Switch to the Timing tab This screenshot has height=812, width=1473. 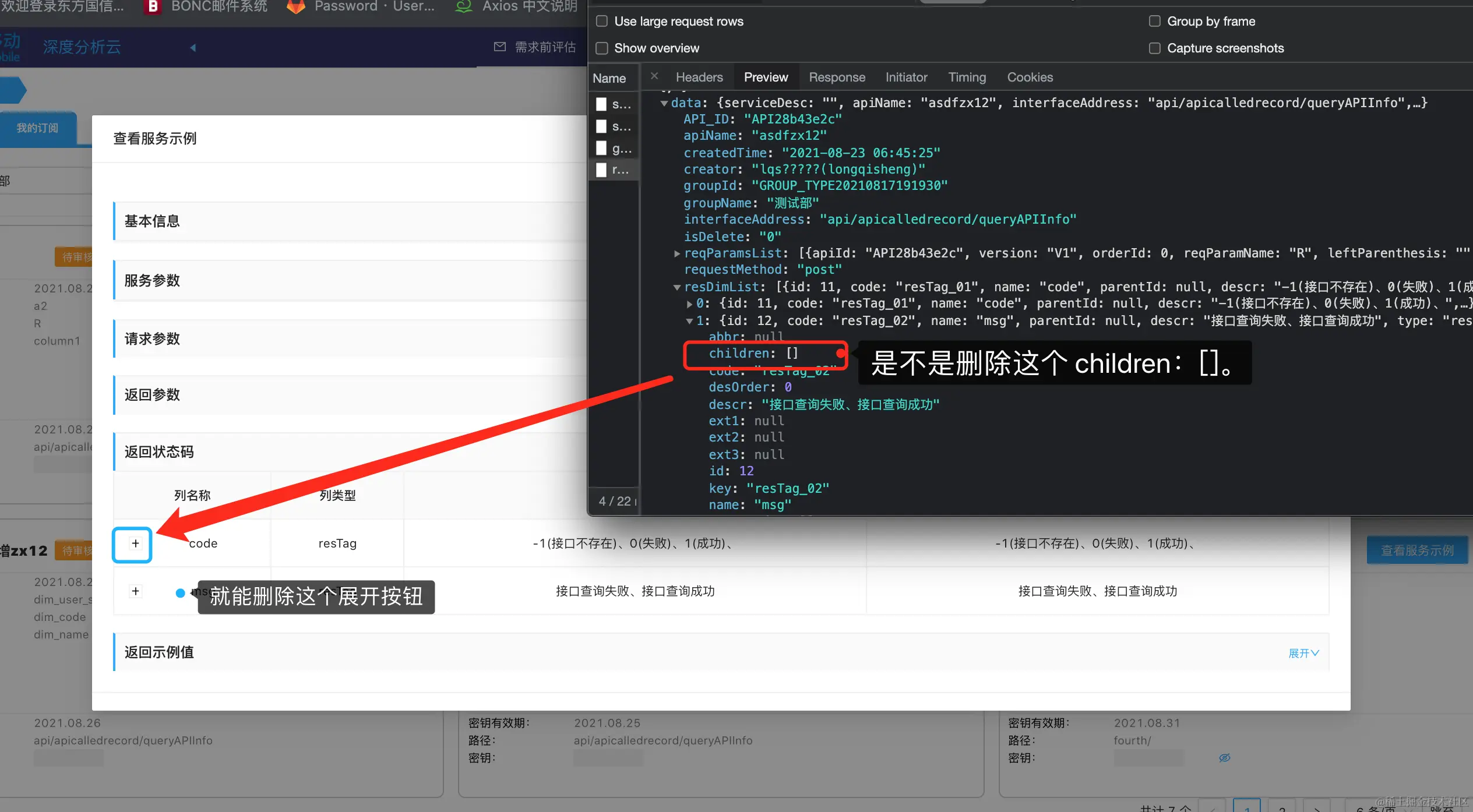tap(967, 77)
